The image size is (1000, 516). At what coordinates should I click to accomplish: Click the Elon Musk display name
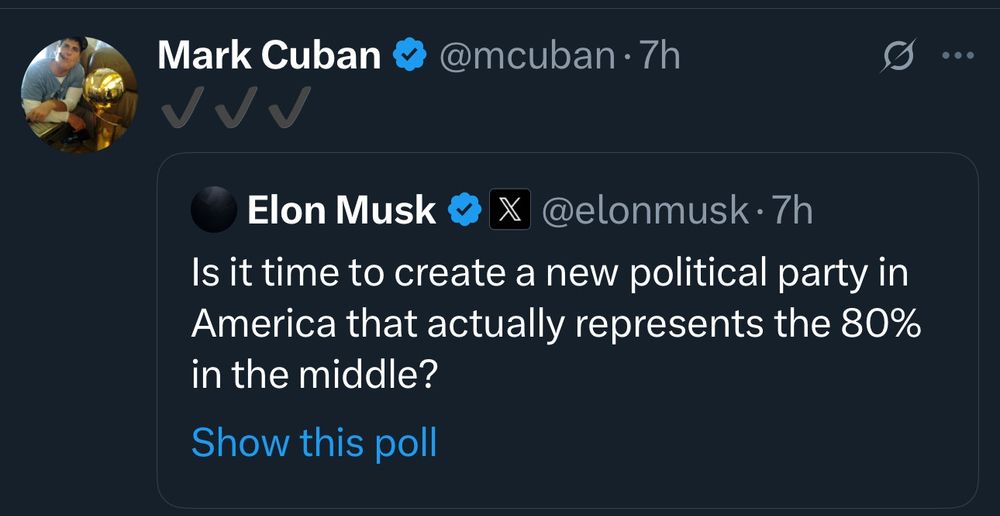[341, 211]
